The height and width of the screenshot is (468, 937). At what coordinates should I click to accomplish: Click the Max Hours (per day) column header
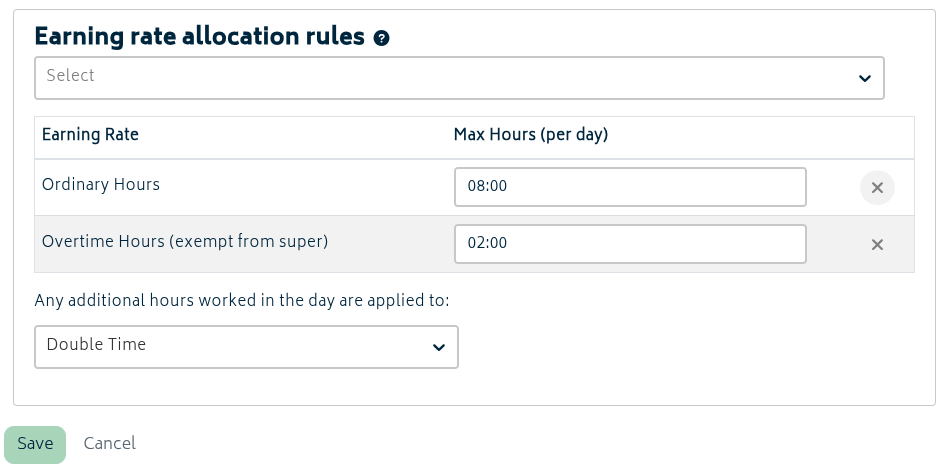pos(531,135)
